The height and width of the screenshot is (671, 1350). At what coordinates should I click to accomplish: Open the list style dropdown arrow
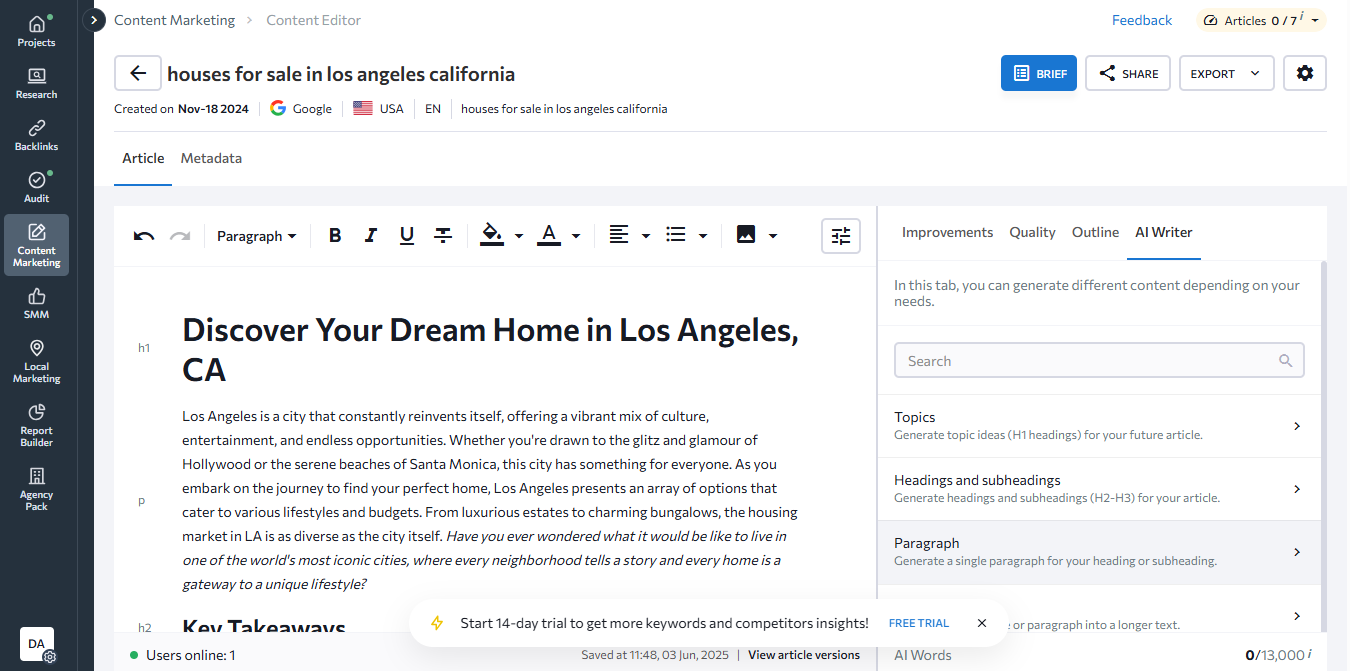pyautogui.click(x=703, y=236)
